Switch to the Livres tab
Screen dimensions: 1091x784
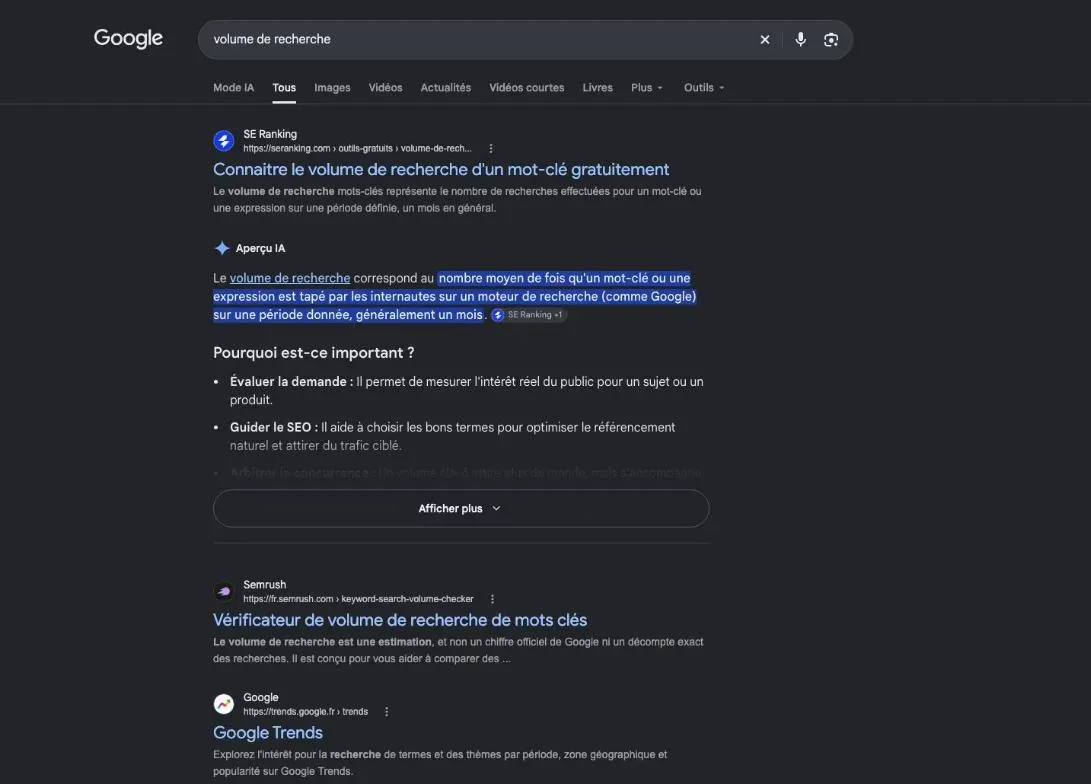598,88
